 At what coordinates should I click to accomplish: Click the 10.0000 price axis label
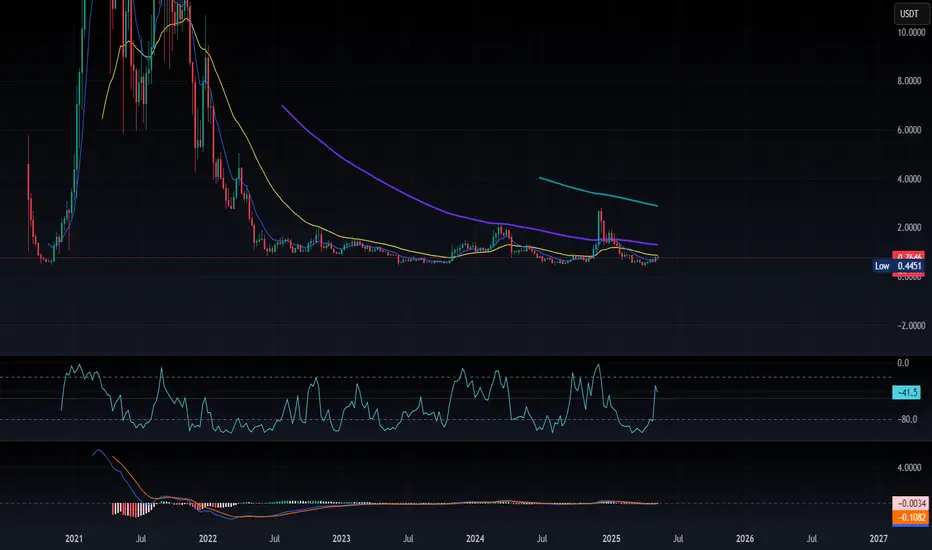[x=911, y=33]
